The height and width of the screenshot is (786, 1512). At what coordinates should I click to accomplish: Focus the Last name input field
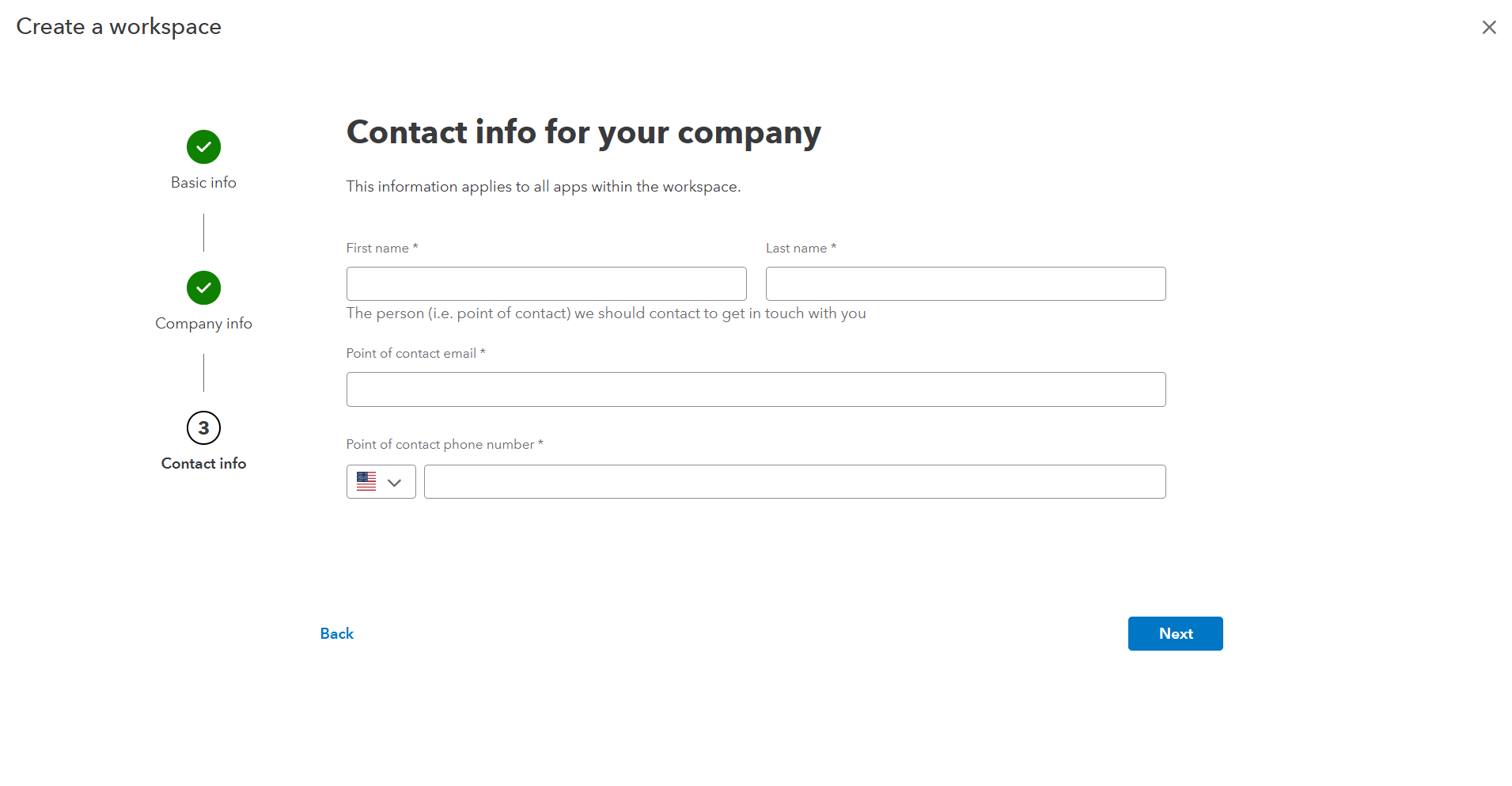point(965,284)
